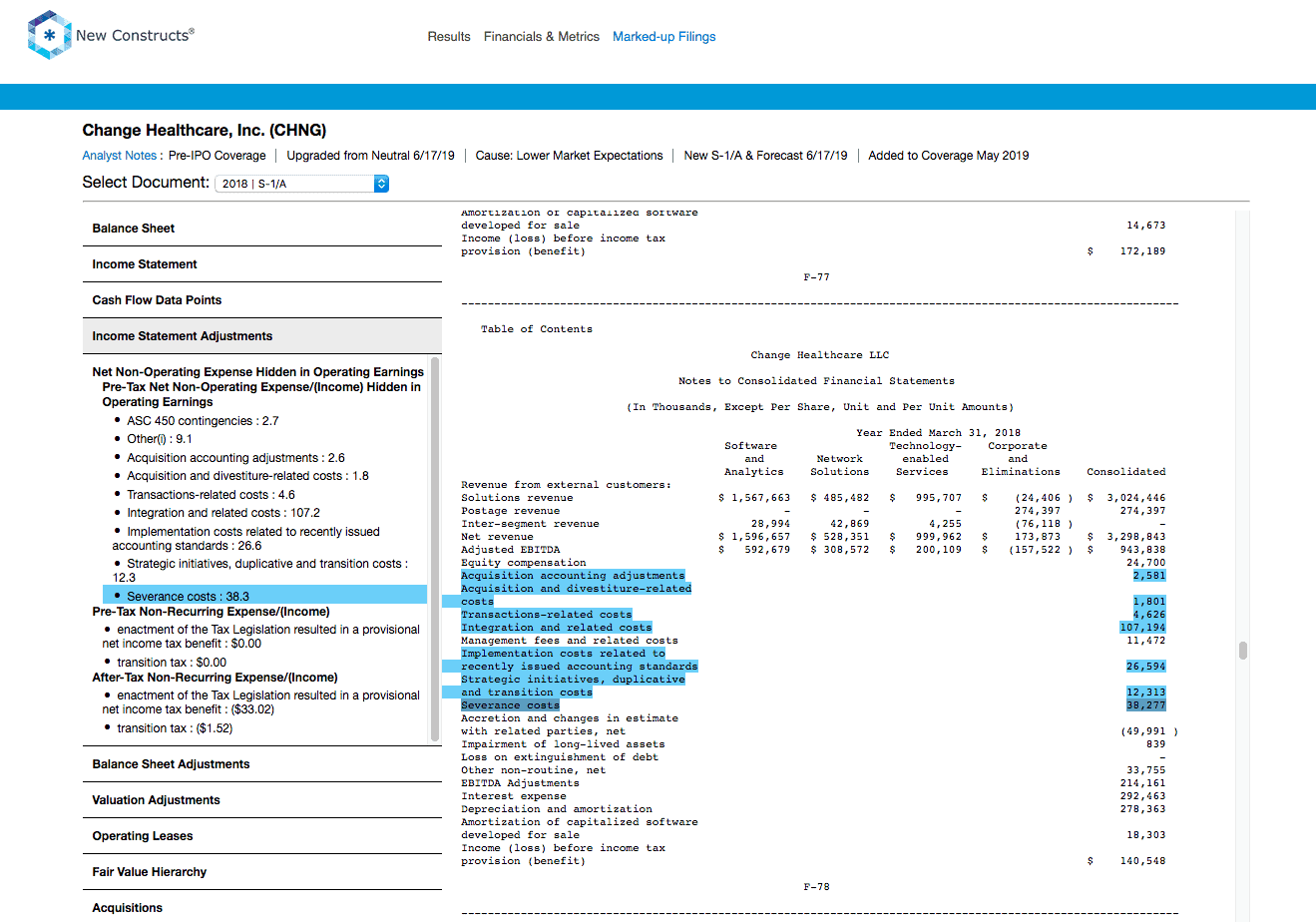Viewport: 1316px width, 922px height.
Task: Select Other(i) : 9.1 item
Action: [x=160, y=439]
